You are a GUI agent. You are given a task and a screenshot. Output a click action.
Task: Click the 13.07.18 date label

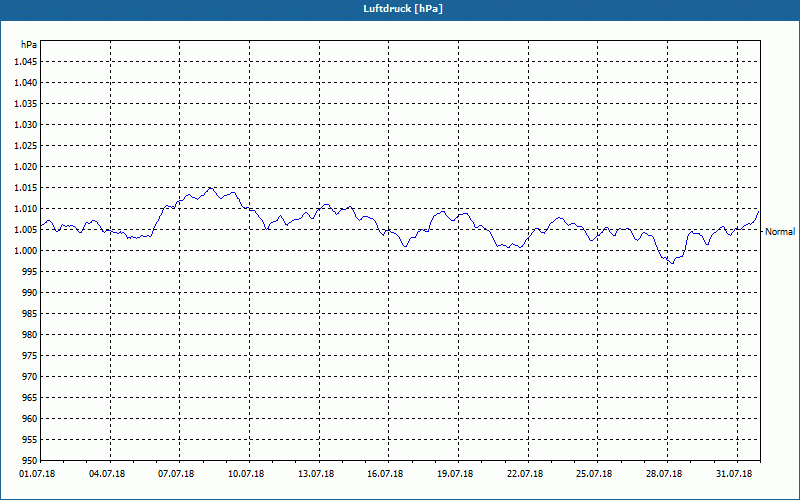316,474
